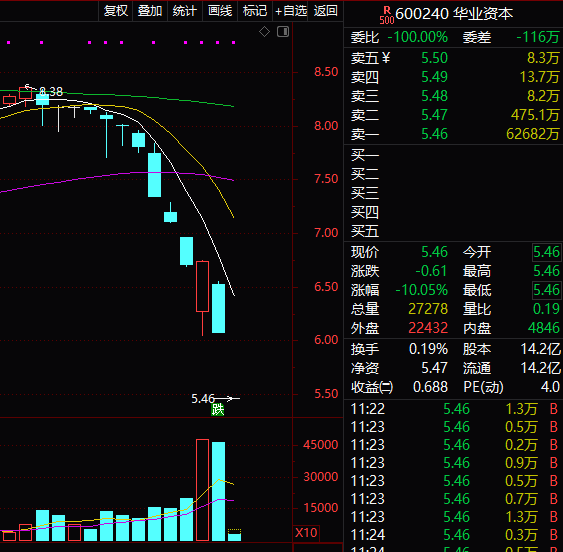563x552 pixels.
Task: Select 卖五 price 5.50 row
Action: [x=454, y=58]
